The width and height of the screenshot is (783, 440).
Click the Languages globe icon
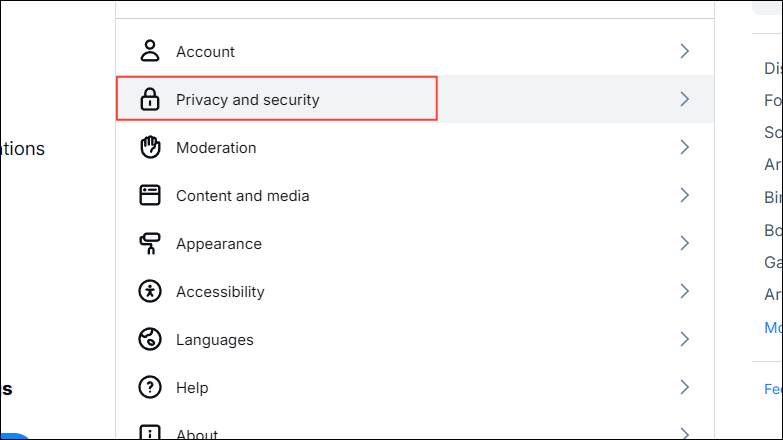[x=150, y=340]
